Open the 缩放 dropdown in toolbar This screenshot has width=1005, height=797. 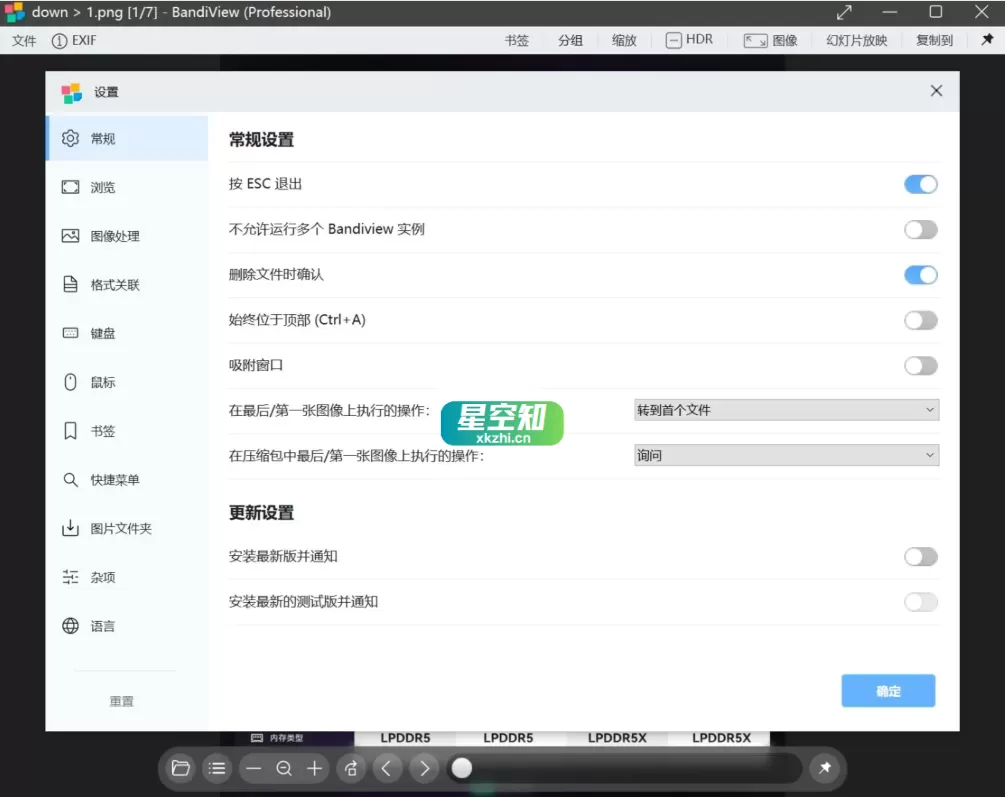[x=623, y=40]
